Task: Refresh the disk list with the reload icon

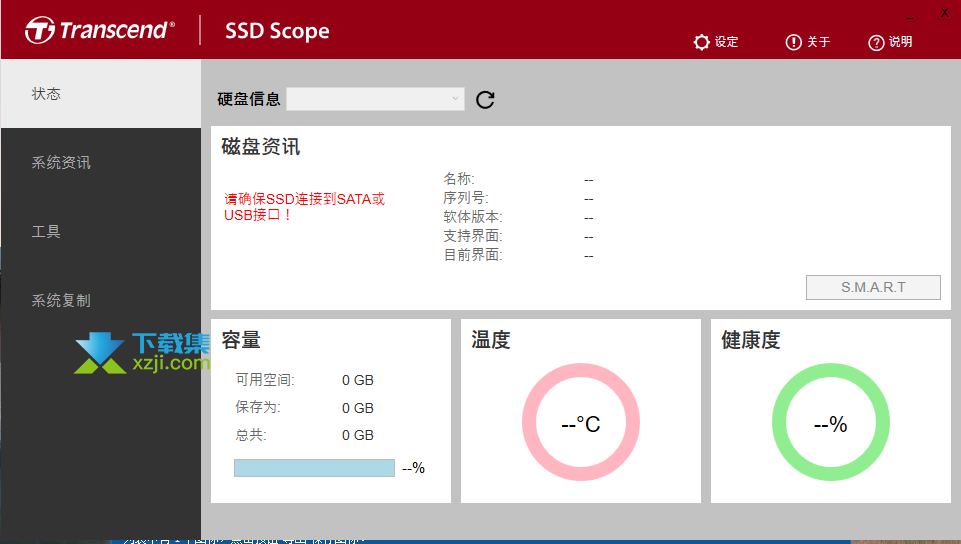Action: tap(485, 99)
